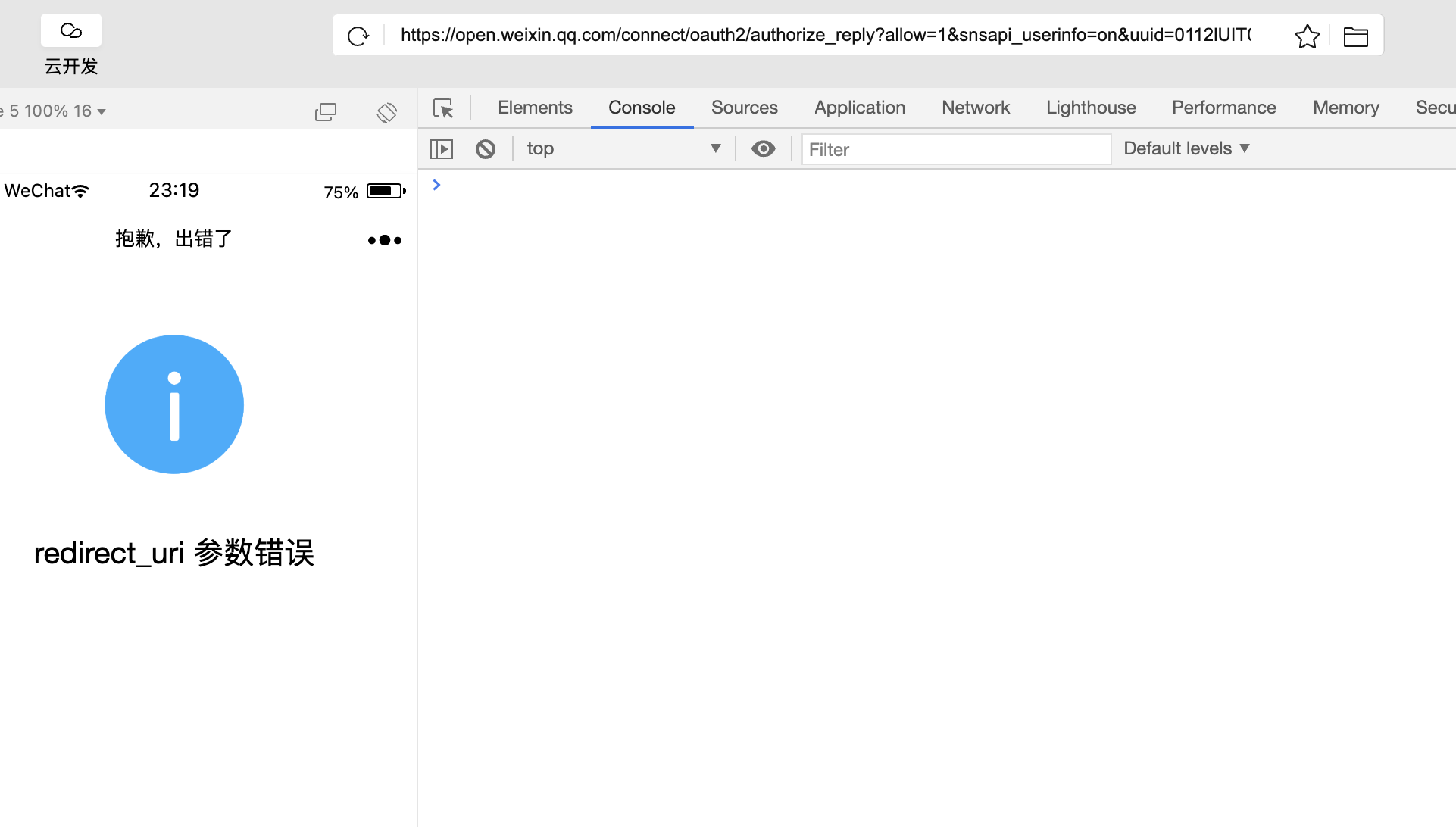Click the rotate device icon
The width and height of the screenshot is (1456, 827).
coord(386,112)
